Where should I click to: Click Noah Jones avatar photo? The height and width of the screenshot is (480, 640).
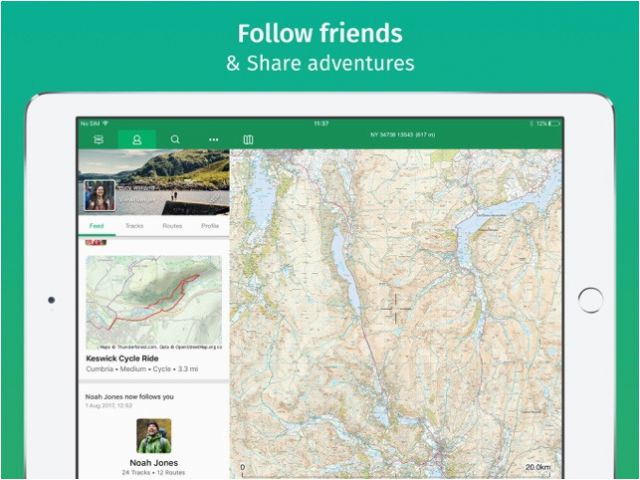pos(154,436)
